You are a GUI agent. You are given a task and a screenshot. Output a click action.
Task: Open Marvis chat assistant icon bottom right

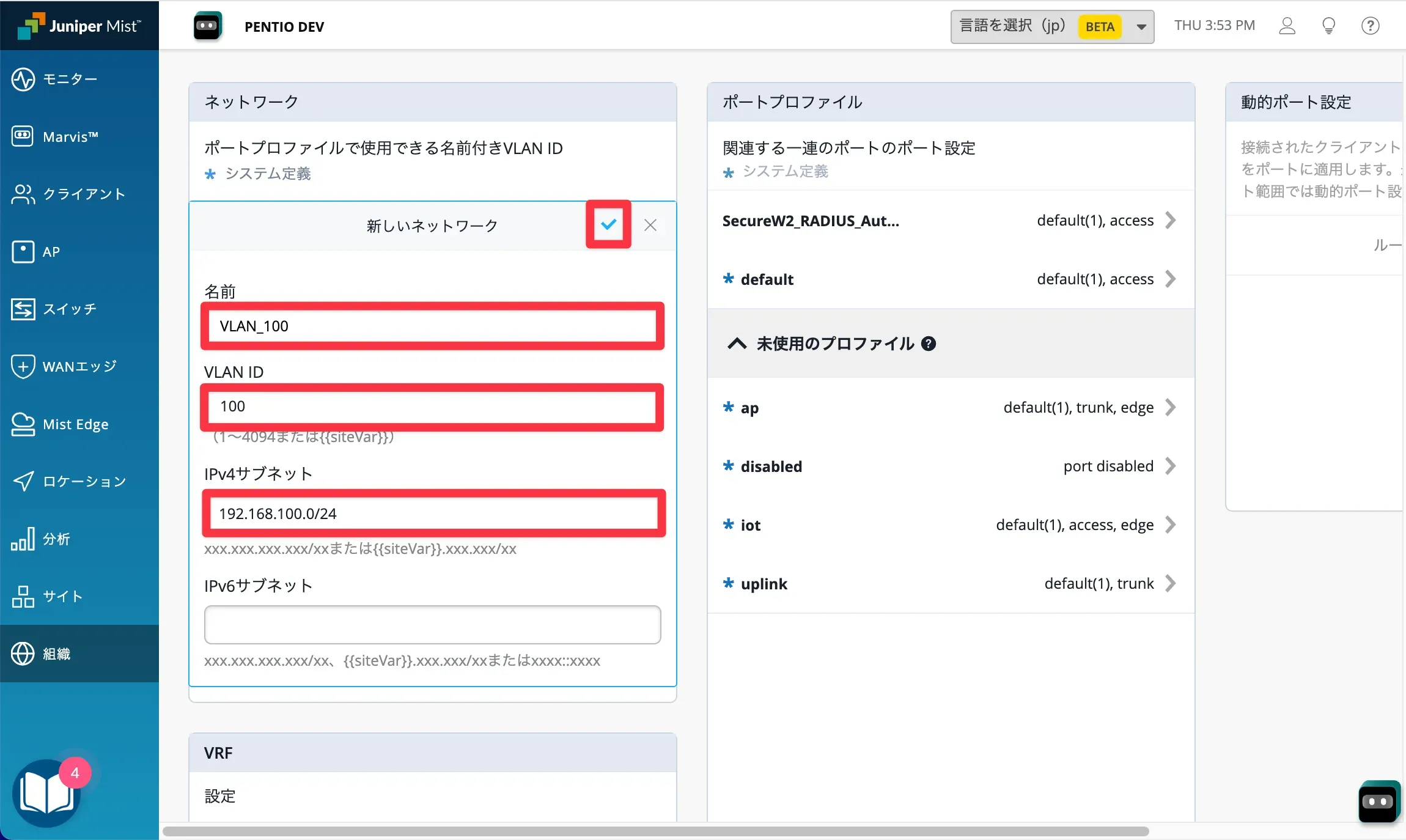[1378, 801]
